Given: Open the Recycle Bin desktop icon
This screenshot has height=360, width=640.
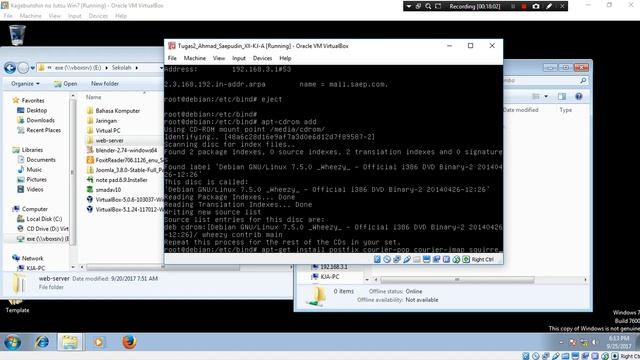Looking at the screenshot, I should 17,35.
